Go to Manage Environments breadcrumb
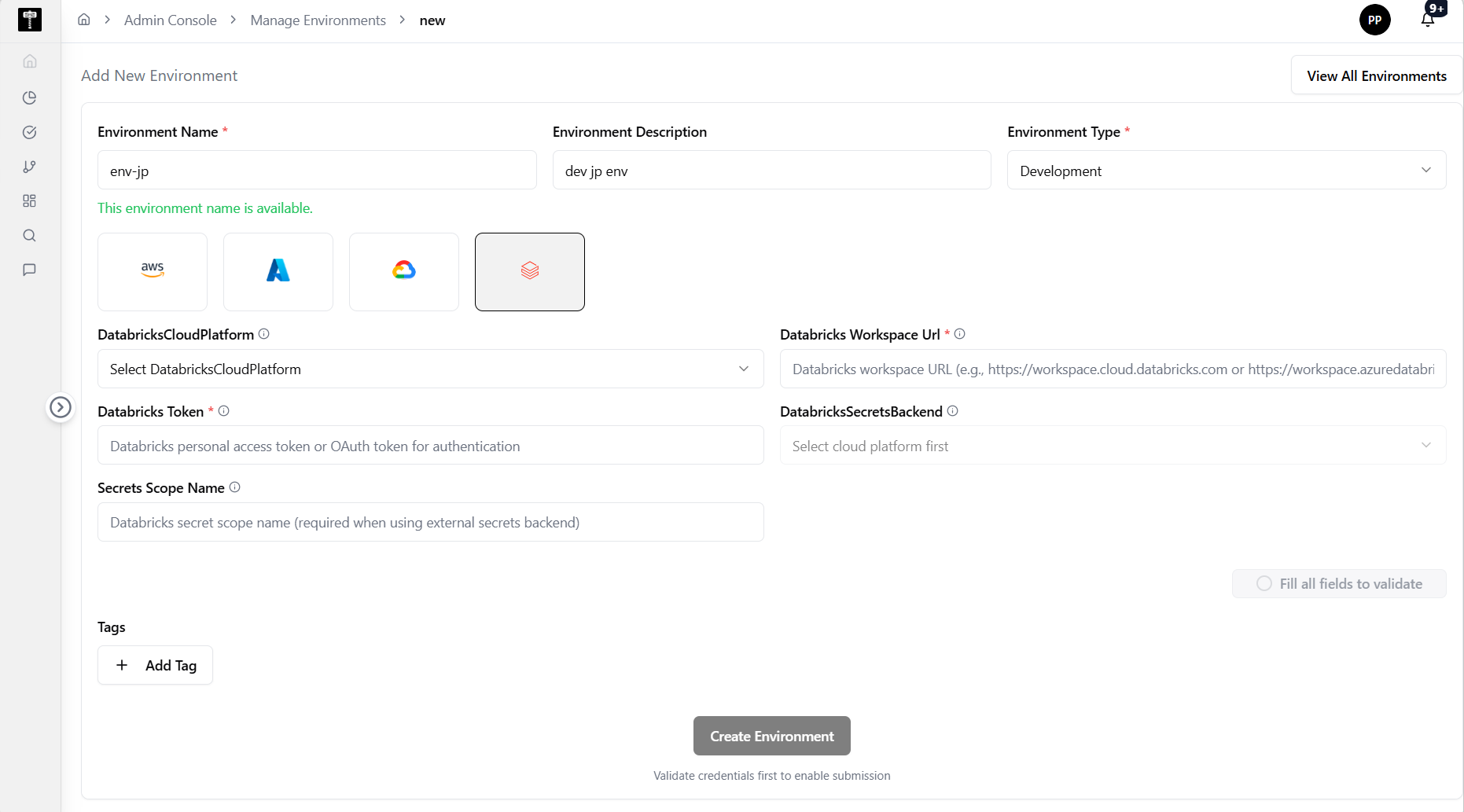This screenshot has width=1464, height=812. (318, 20)
